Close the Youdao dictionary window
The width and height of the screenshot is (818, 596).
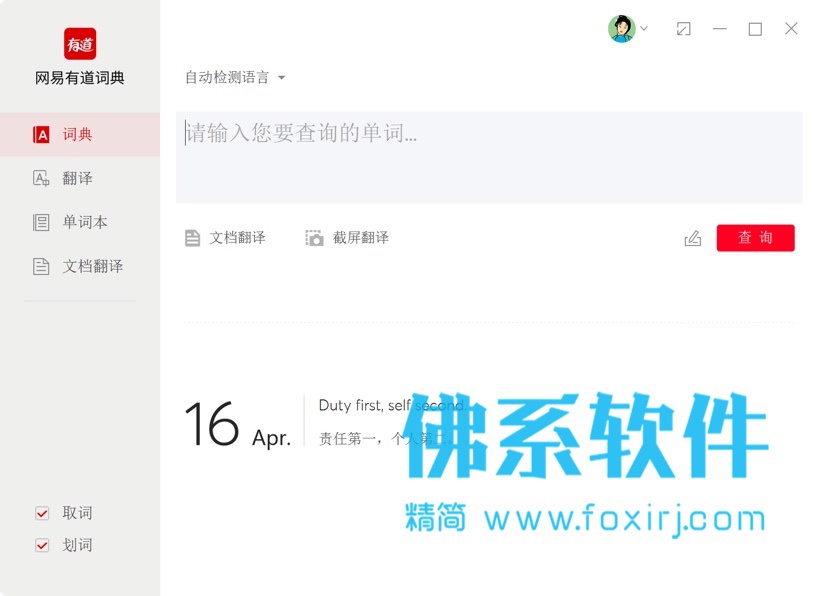click(791, 29)
